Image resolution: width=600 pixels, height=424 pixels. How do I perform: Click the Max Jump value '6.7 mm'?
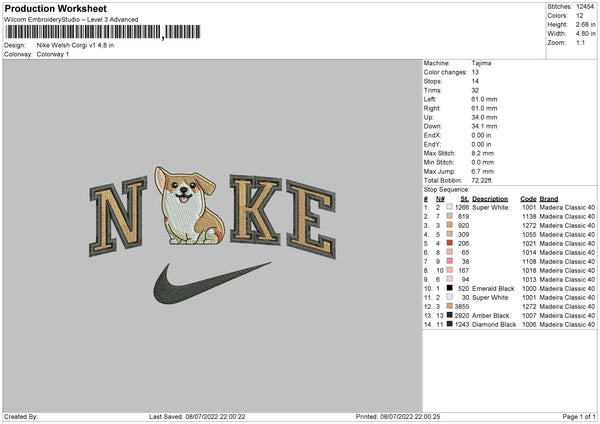(x=483, y=171)
